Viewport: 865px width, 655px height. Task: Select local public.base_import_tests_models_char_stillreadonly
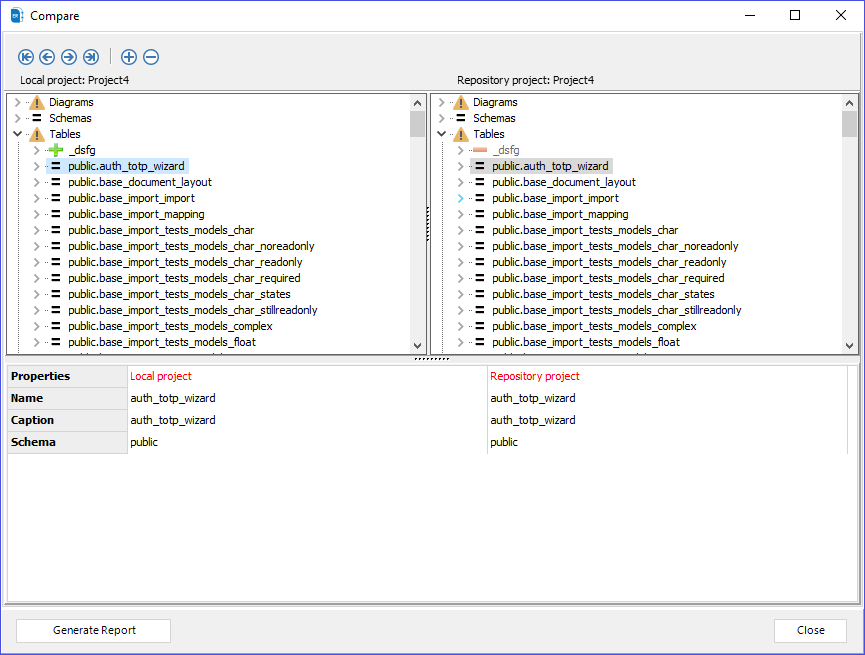point(193,310)
